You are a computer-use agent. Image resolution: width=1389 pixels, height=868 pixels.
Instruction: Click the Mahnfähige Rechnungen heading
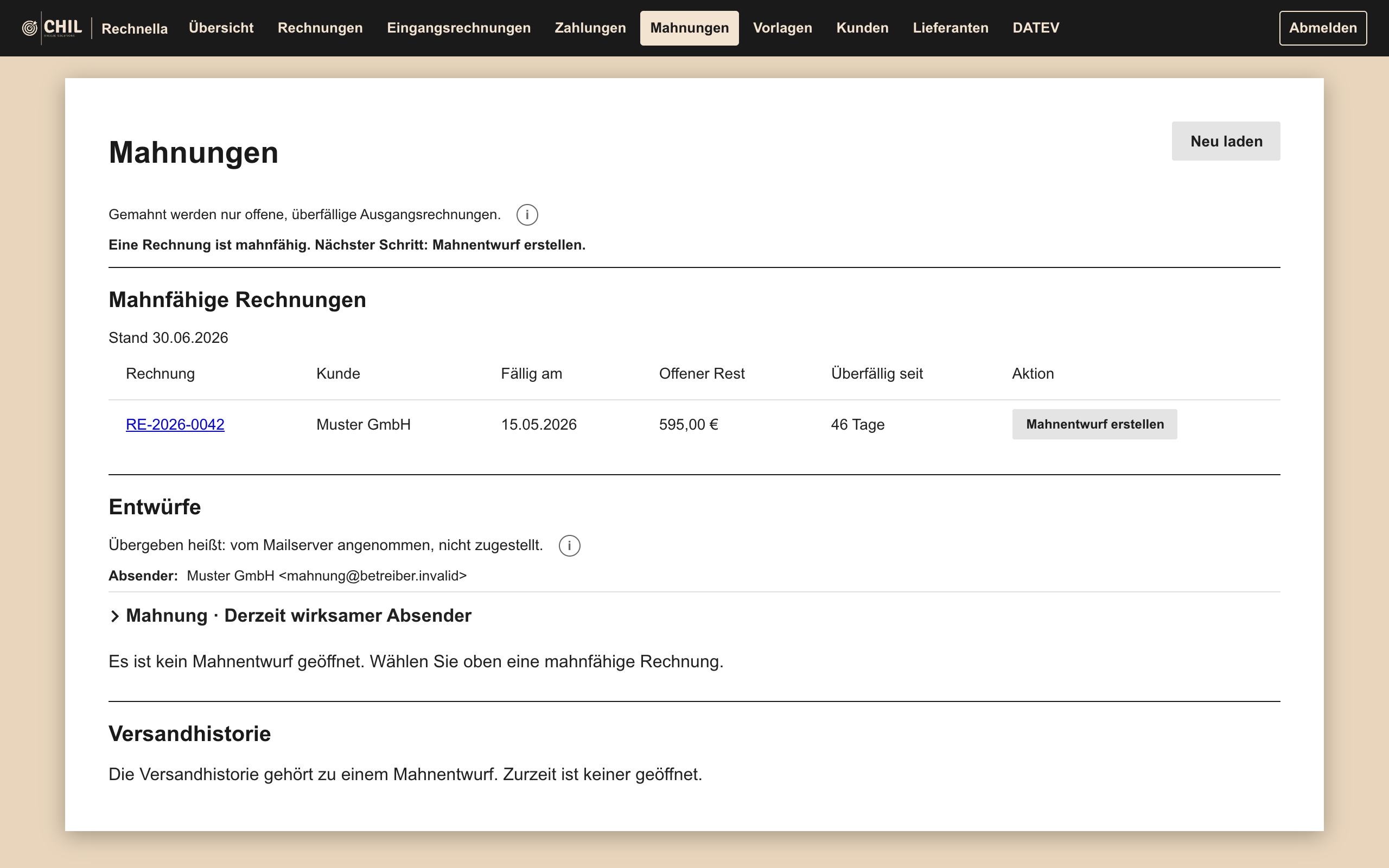237,299
